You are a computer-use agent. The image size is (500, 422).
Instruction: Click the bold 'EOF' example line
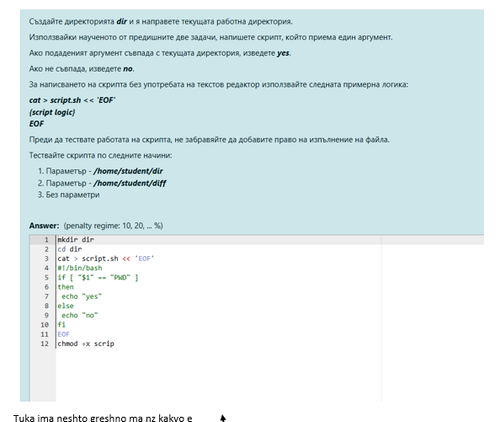point(36,124)
